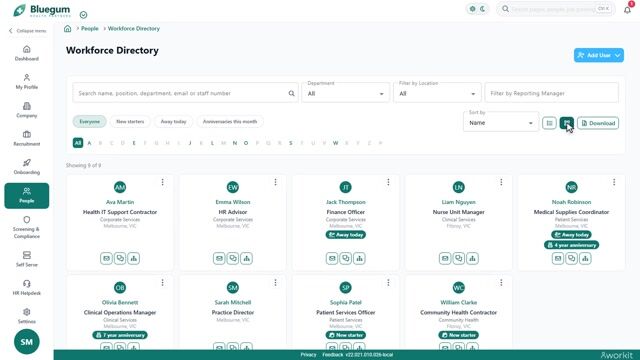640x360 pixels.
Task: Email Liam Nguyen via envelope icon
Action: pos(445,258)
